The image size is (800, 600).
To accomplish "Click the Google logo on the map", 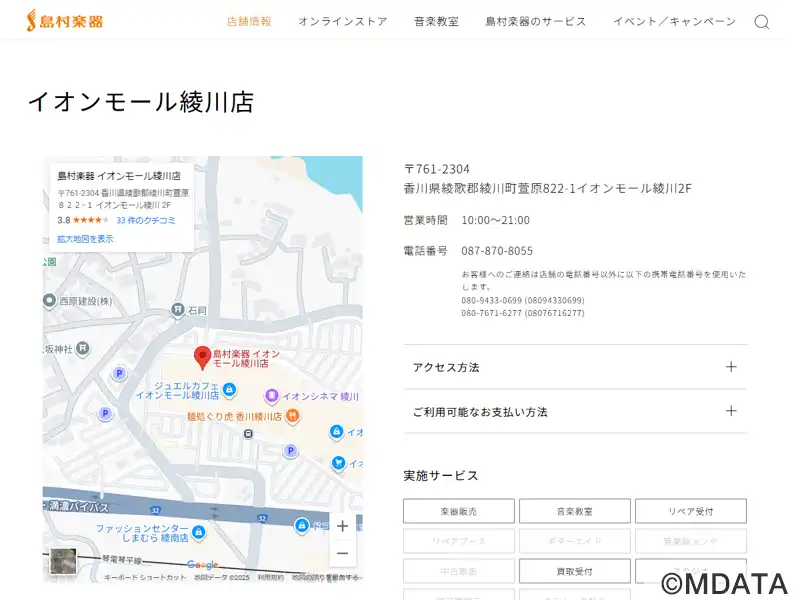I will pos(203,565).
